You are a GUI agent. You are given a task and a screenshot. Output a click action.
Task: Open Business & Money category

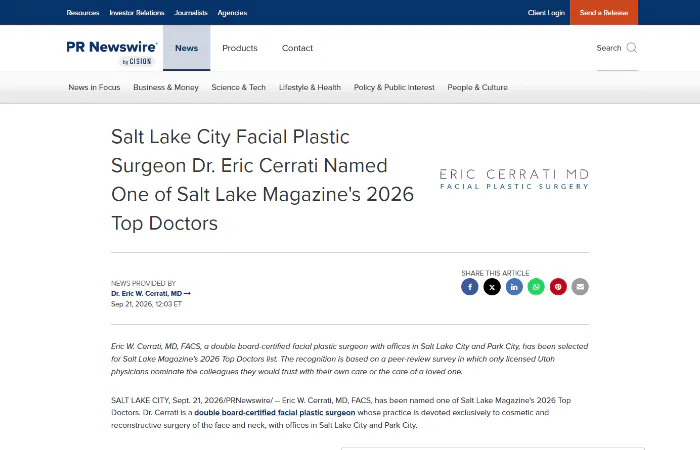[166, 88]
